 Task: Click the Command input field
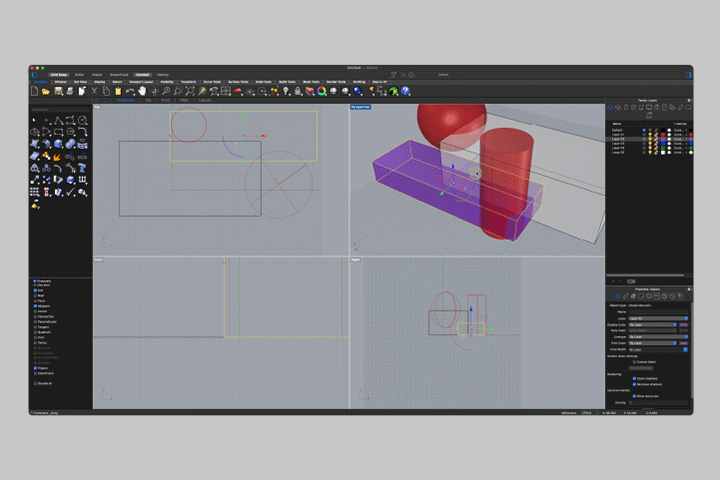pyautogui.click(x=61, y=109)
